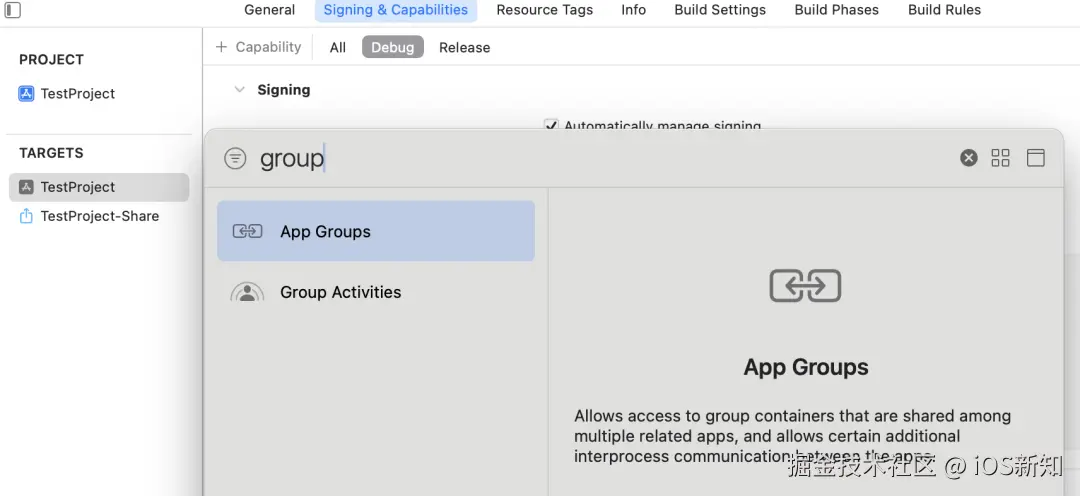Switch to the Build Settings tab
The height and width of the screenshot is (496, 1080).
720,10
